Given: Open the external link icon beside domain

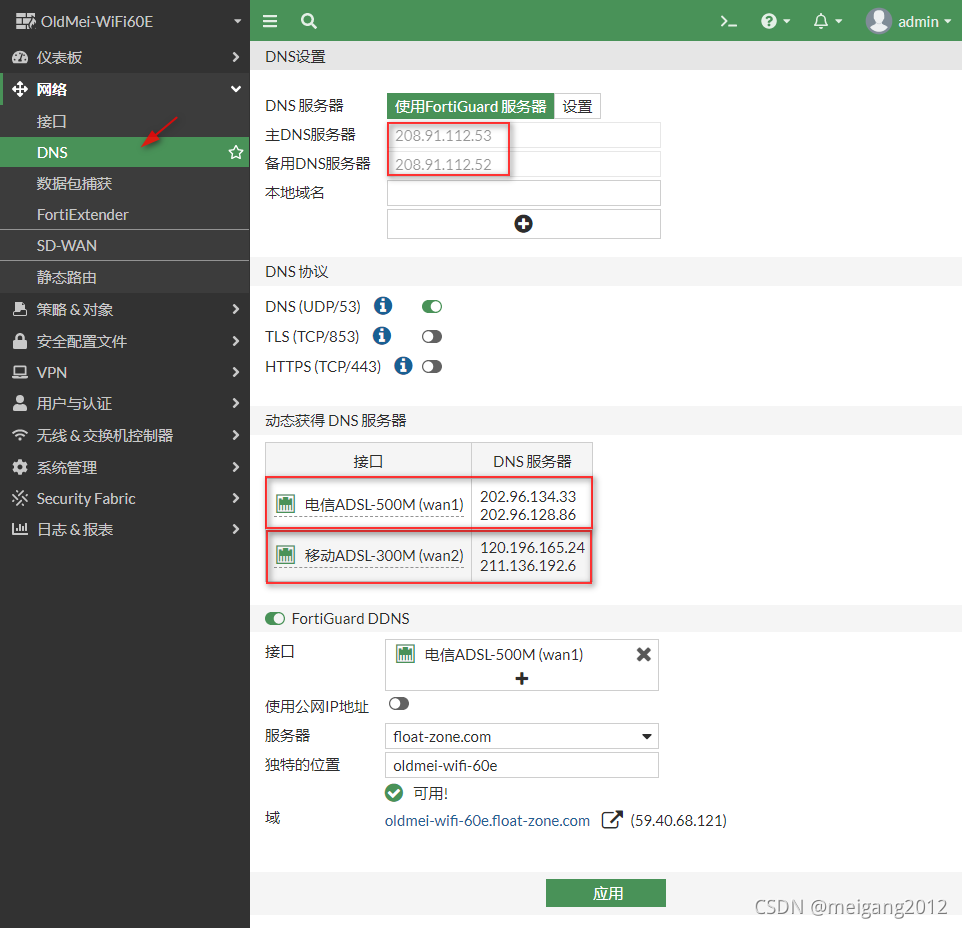Looking at the screenshot, I should pyautogui.click(x=612, y=820).
